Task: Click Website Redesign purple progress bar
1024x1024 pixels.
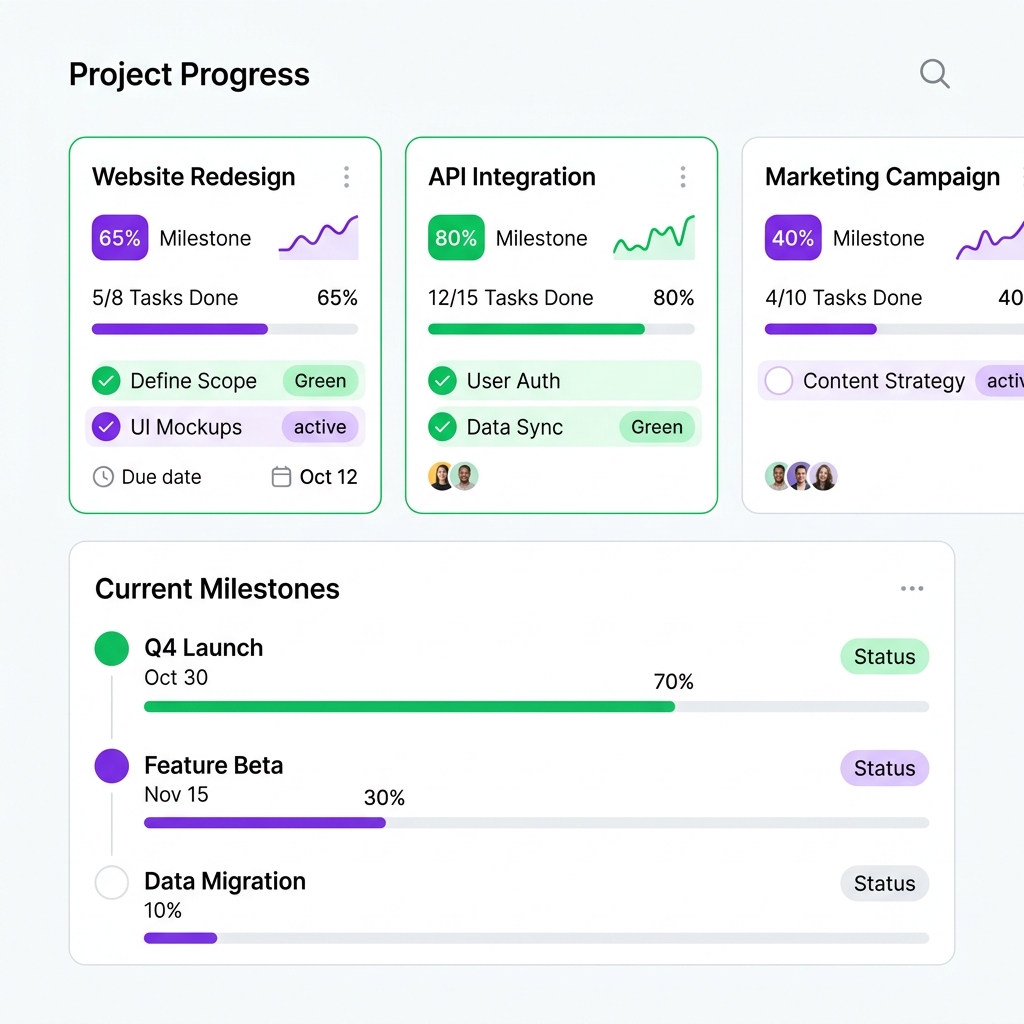Action: point(225,329)
